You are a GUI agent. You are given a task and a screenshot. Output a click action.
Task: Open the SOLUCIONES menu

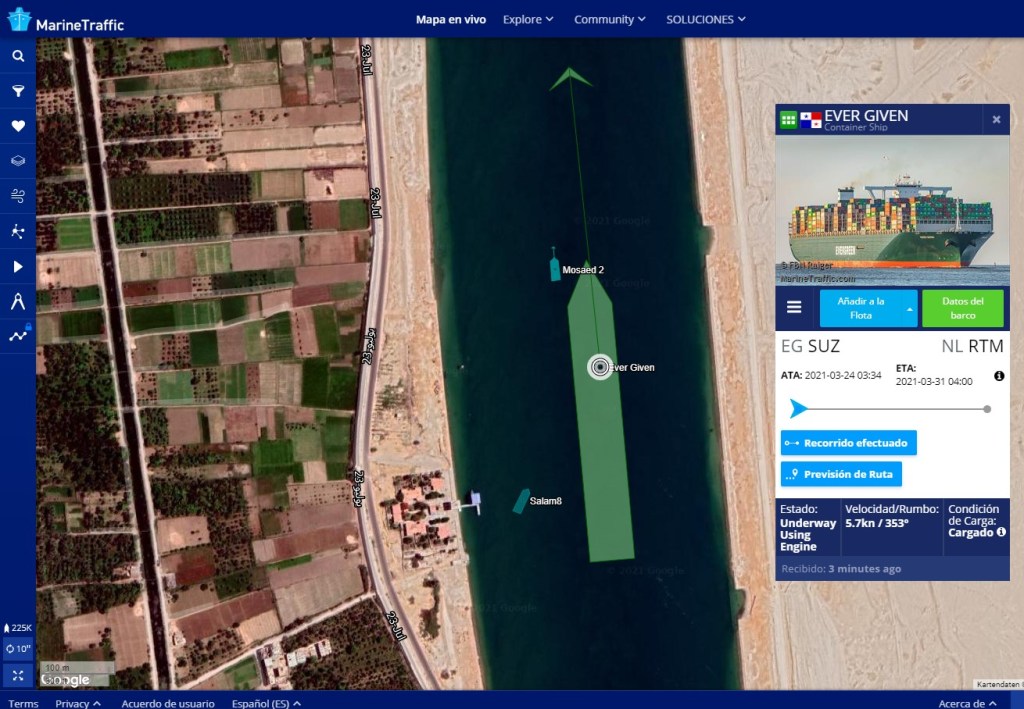tap(706, 19)
